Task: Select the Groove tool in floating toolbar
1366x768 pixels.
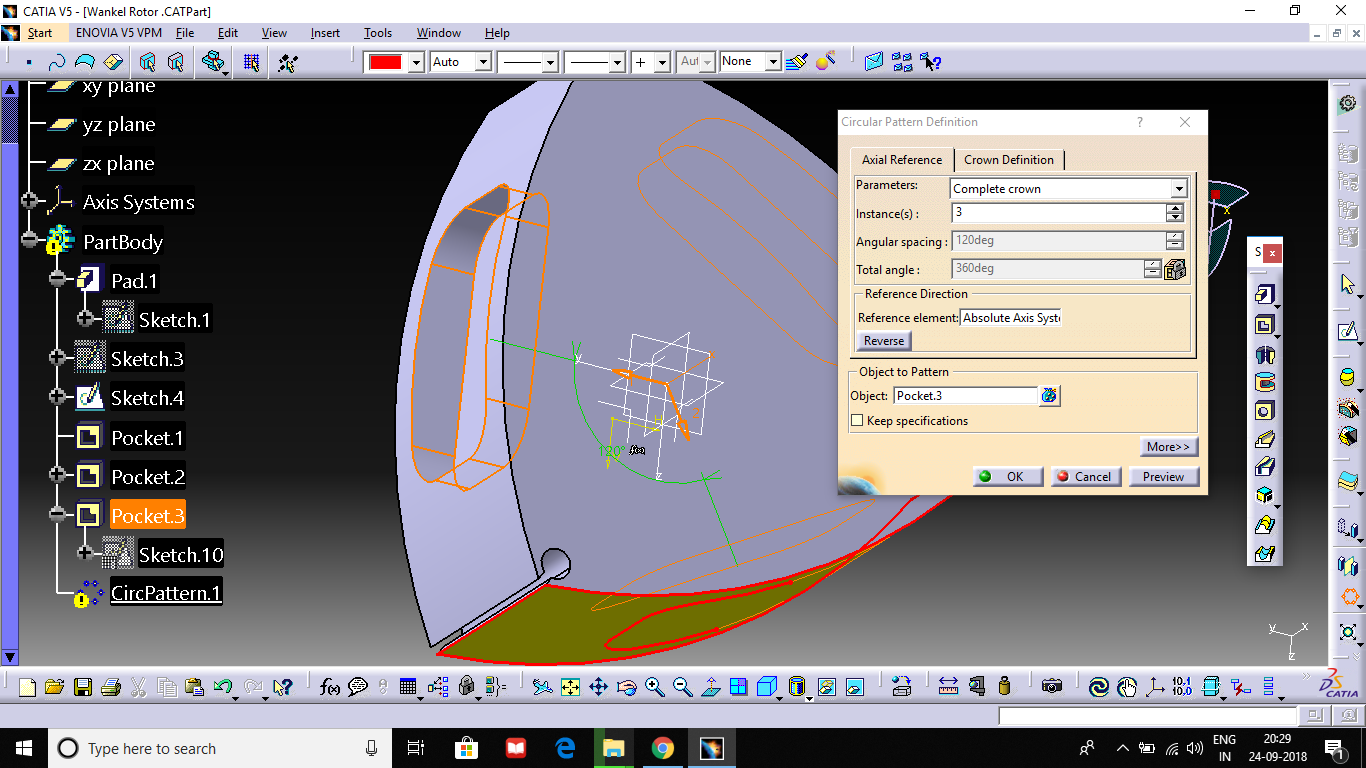Action: (x=1265, y=382)
